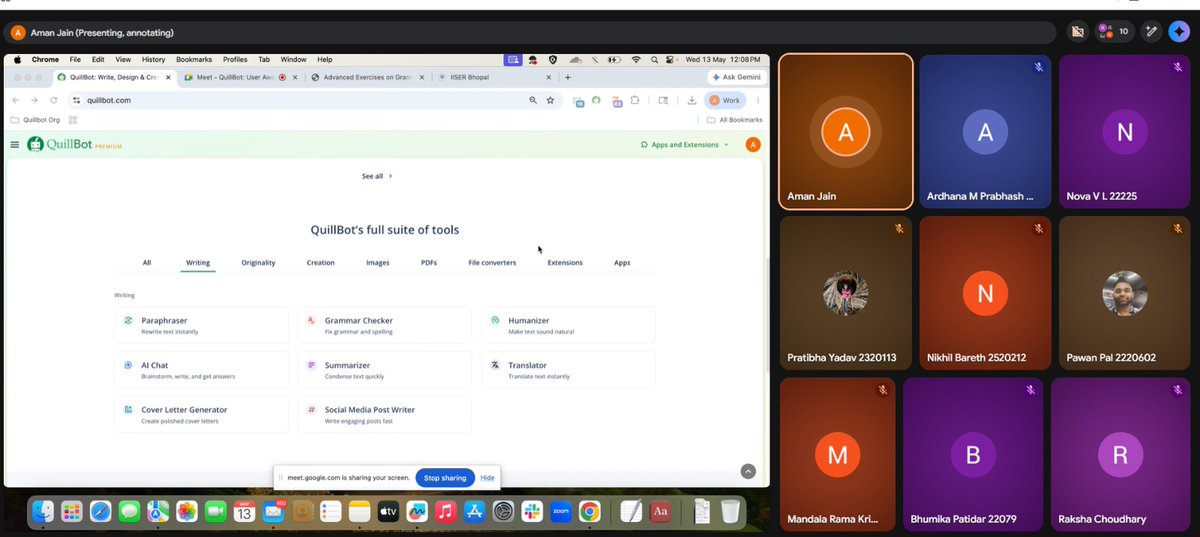Screen dimensions: 1200x537
Task: Open the Profiles menu in menu bar
Action: point(235,60)
